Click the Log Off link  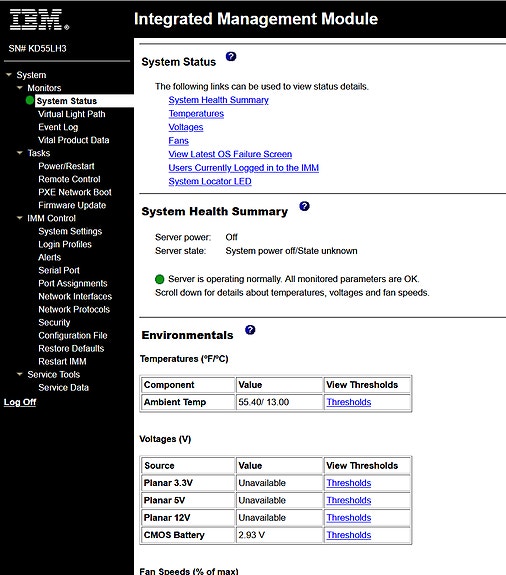pos(20,402)
